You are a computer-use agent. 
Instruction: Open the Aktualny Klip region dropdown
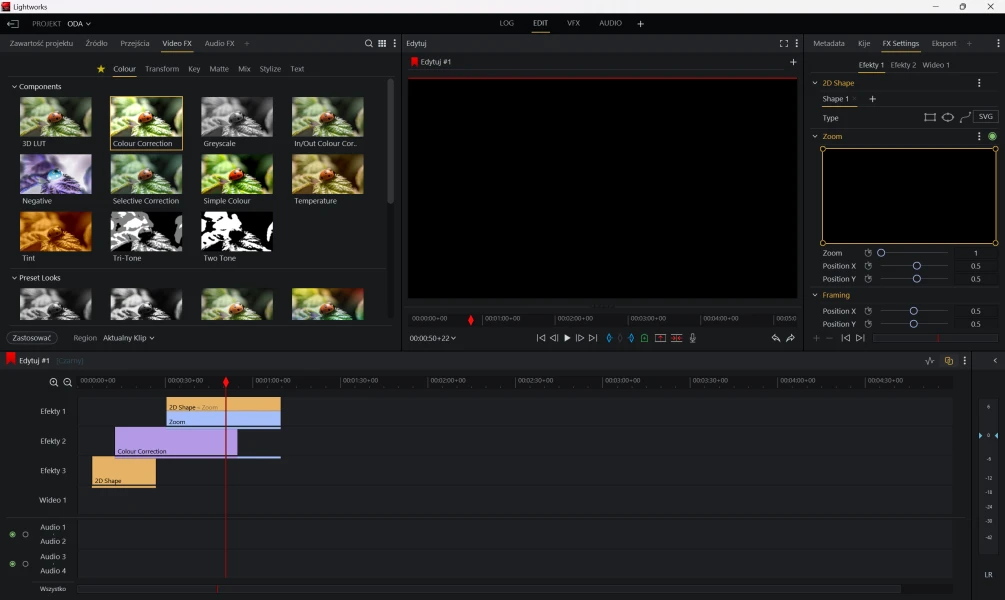(129, 338)
